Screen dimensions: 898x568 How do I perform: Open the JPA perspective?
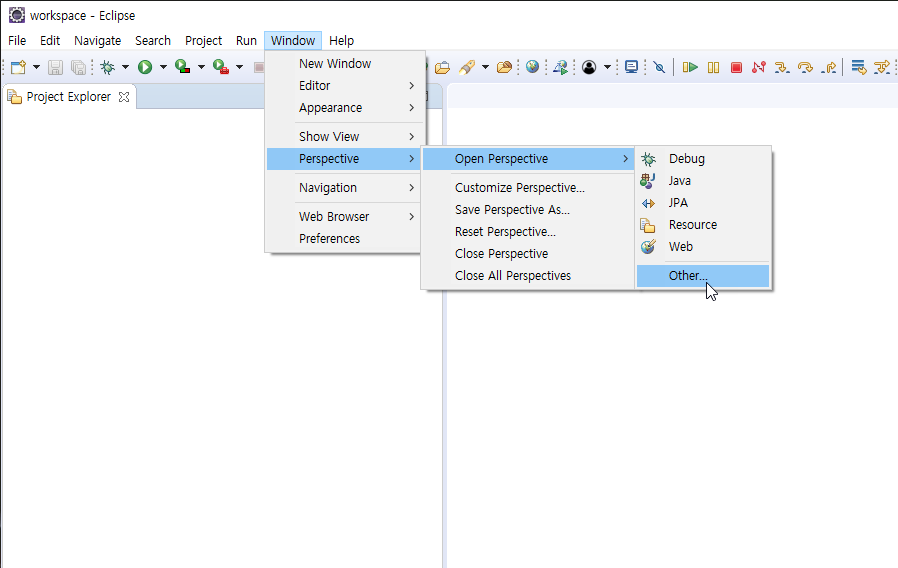point(703,203)
